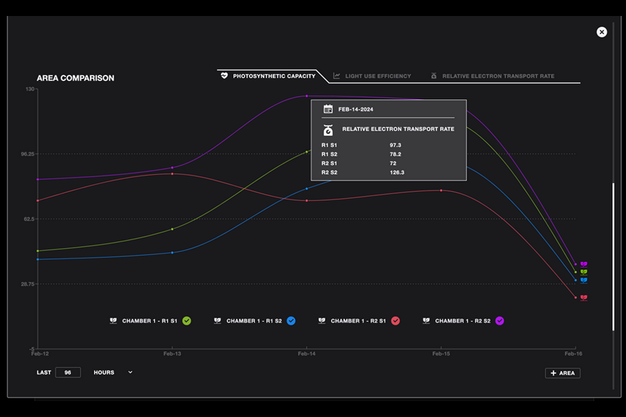This screenshot has width=626, height=417.
Task: Click the red end marker on Feb-16
Action: point(584,297)
